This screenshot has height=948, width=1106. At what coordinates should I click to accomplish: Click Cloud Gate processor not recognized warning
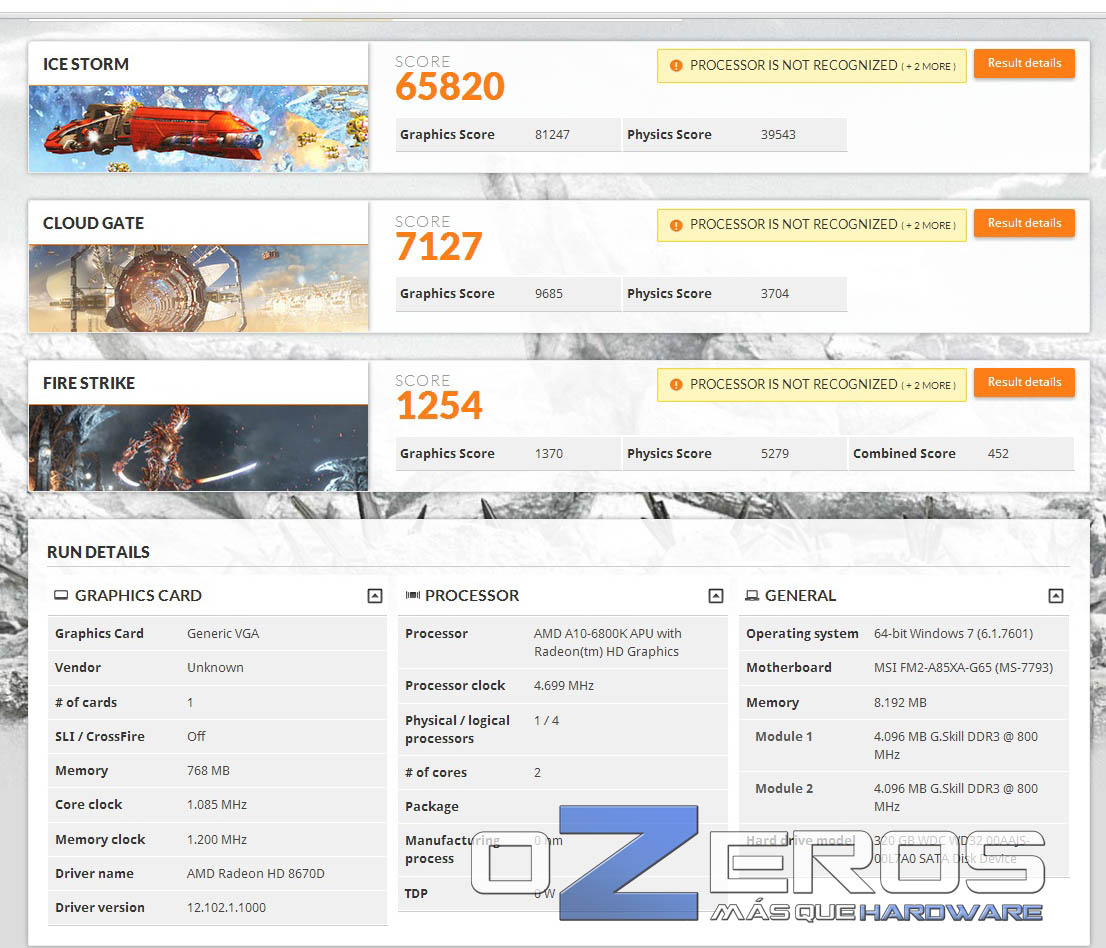click(812, 225)
